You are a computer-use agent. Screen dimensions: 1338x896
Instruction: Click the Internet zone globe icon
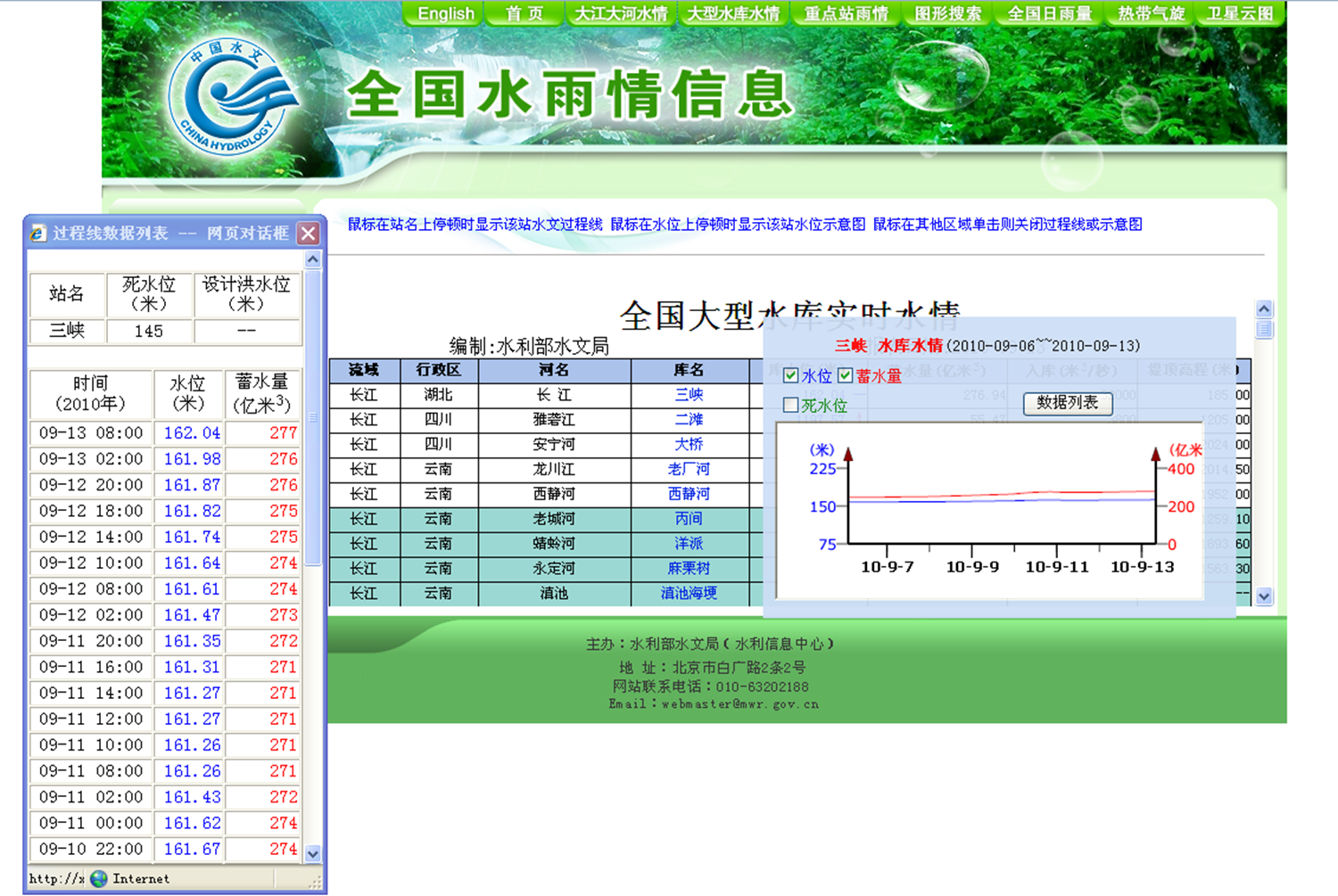(x=99, y=879)
